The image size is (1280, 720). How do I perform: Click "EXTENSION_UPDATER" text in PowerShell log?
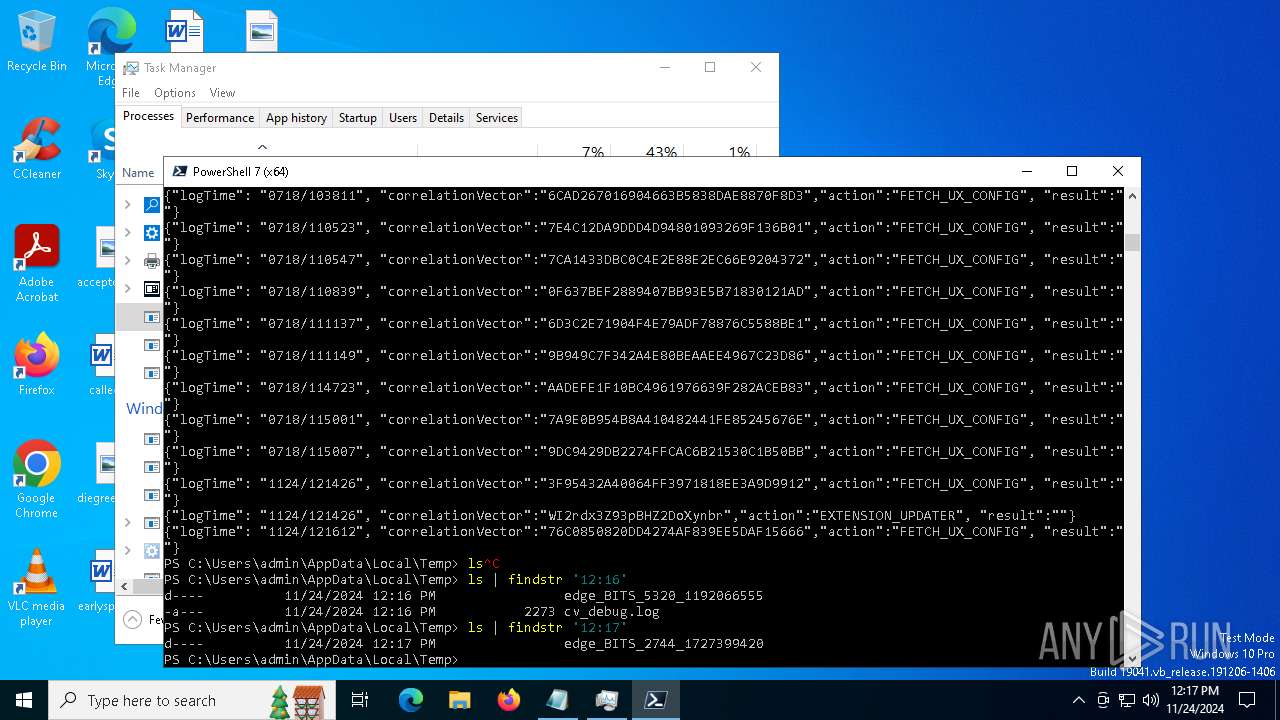pos(888,515)
